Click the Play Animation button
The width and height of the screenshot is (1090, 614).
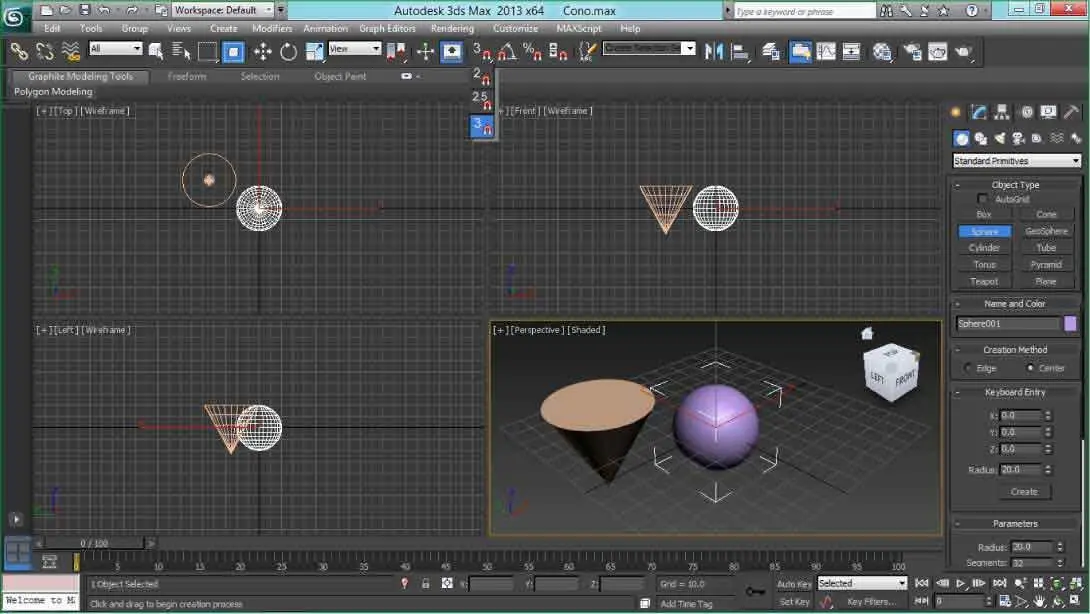[x=961, y=583]
